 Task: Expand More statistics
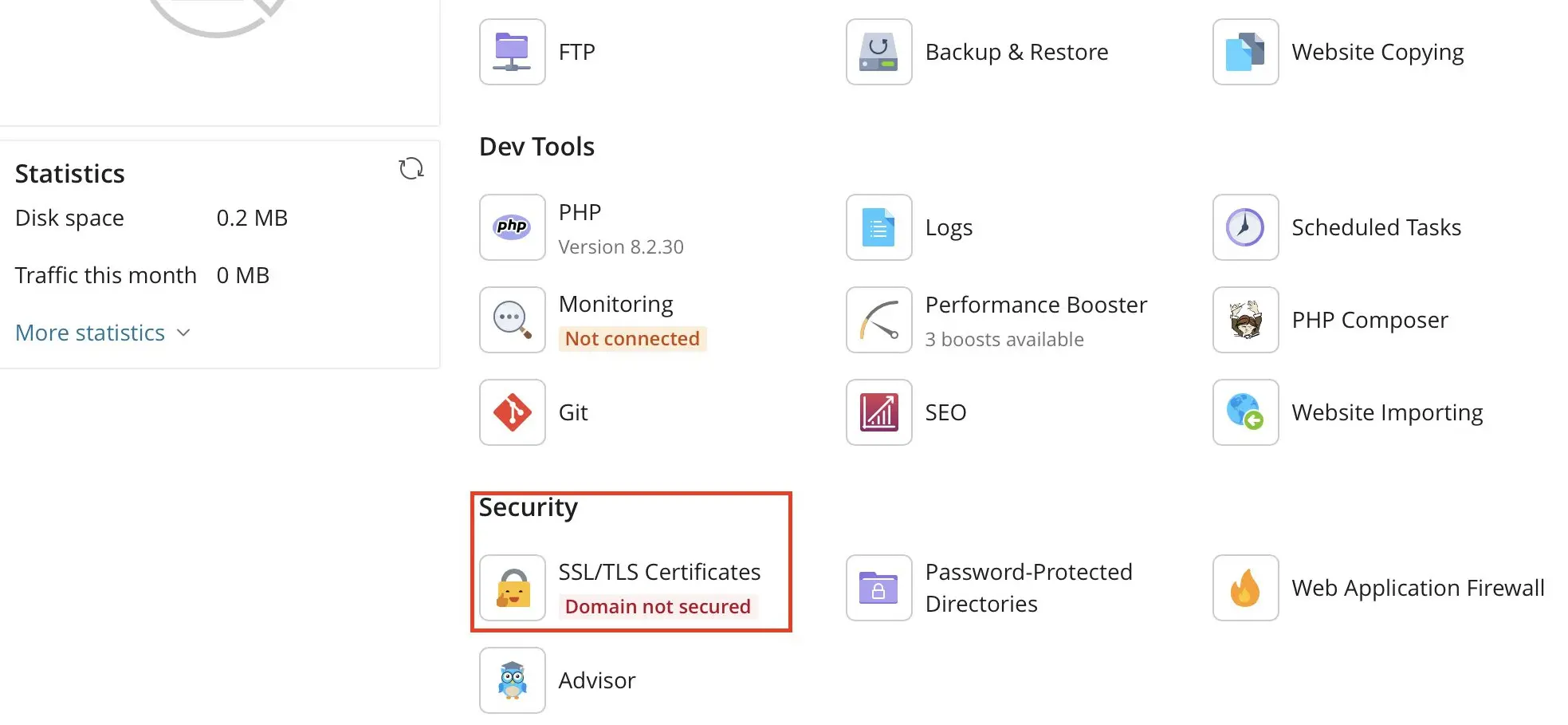[90, 333]
